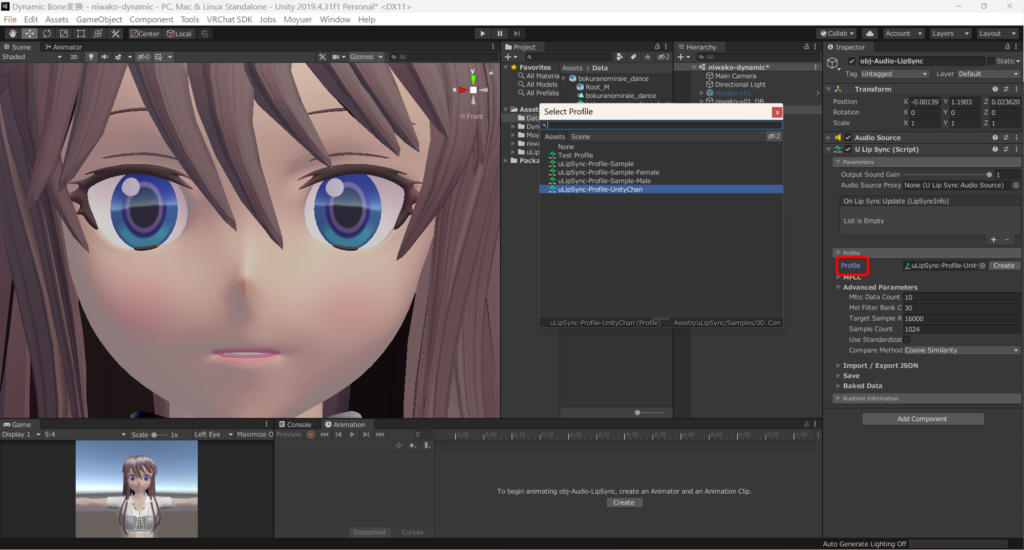Select the Rotate tool
Image resolution: width=1024 pixels, height=550 pixels.
(x=47, y=33)
